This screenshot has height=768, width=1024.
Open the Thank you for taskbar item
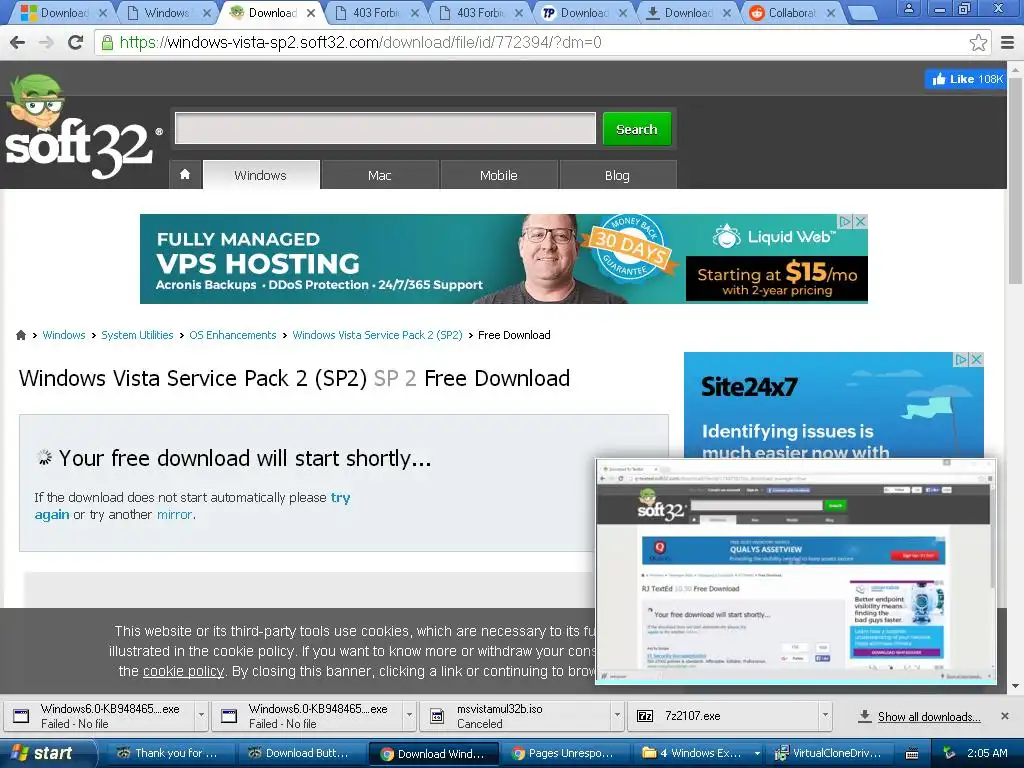168,753
